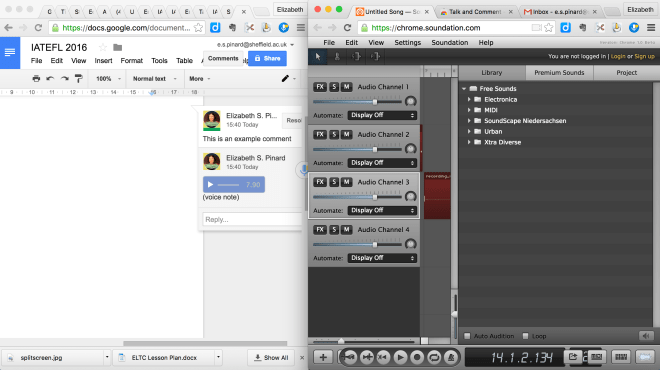The width and height of the screenshot is (660, 370).
Task: Open the Comments button in Docs
Action: pyautogui.click(x=223, y=59)
